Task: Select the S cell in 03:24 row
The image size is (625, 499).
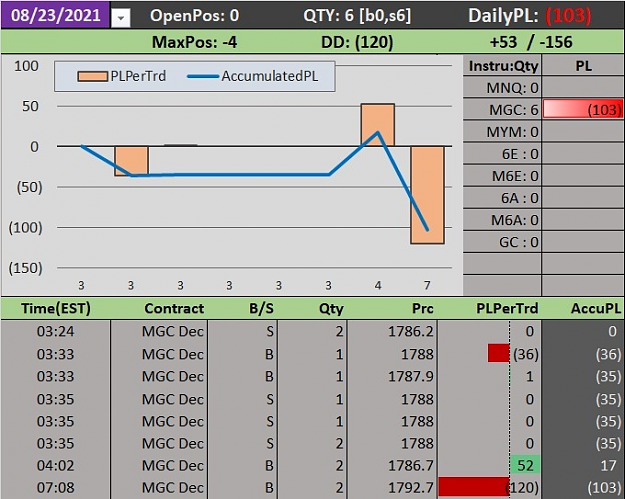Action: 243,331
